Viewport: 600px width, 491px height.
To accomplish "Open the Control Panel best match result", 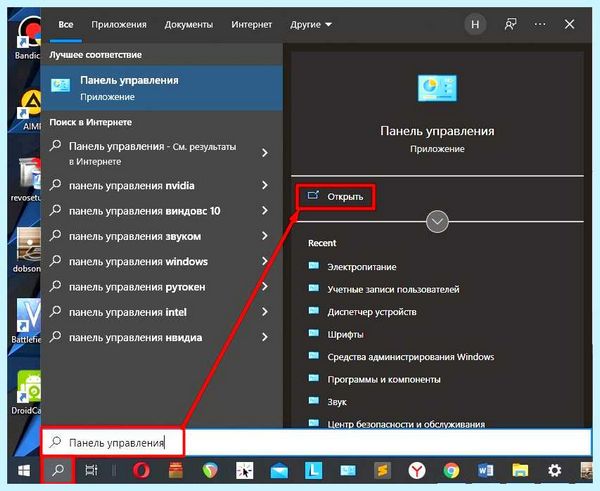I will [x=161, y=88].
